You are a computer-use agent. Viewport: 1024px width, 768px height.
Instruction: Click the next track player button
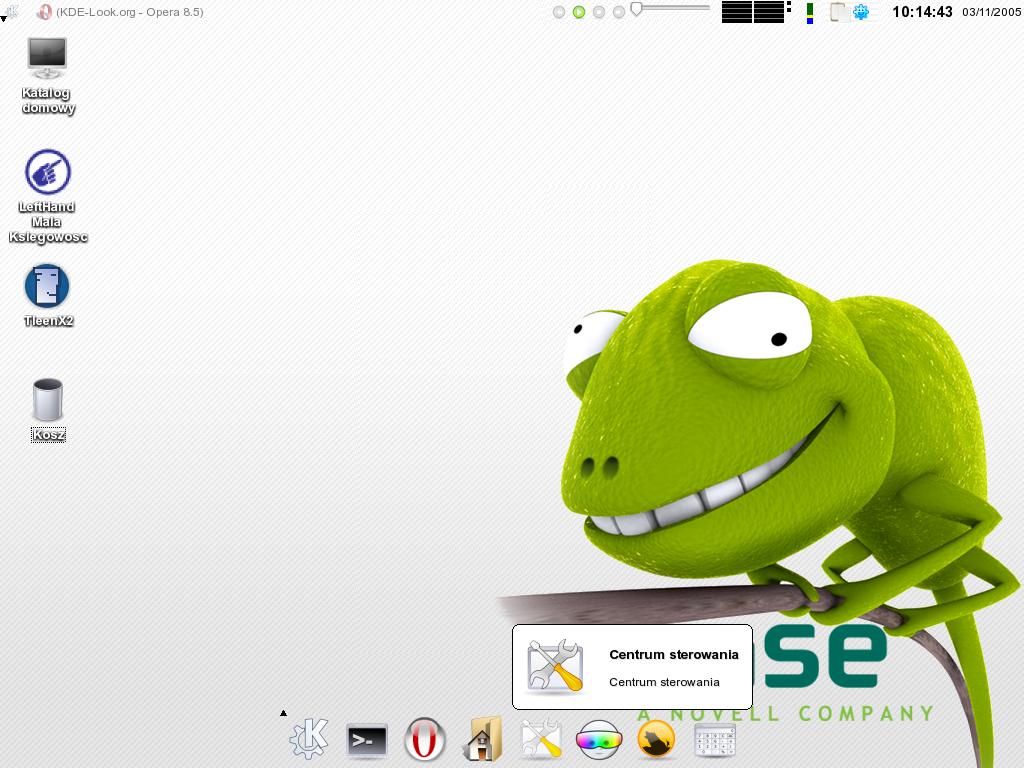point(619,12)
